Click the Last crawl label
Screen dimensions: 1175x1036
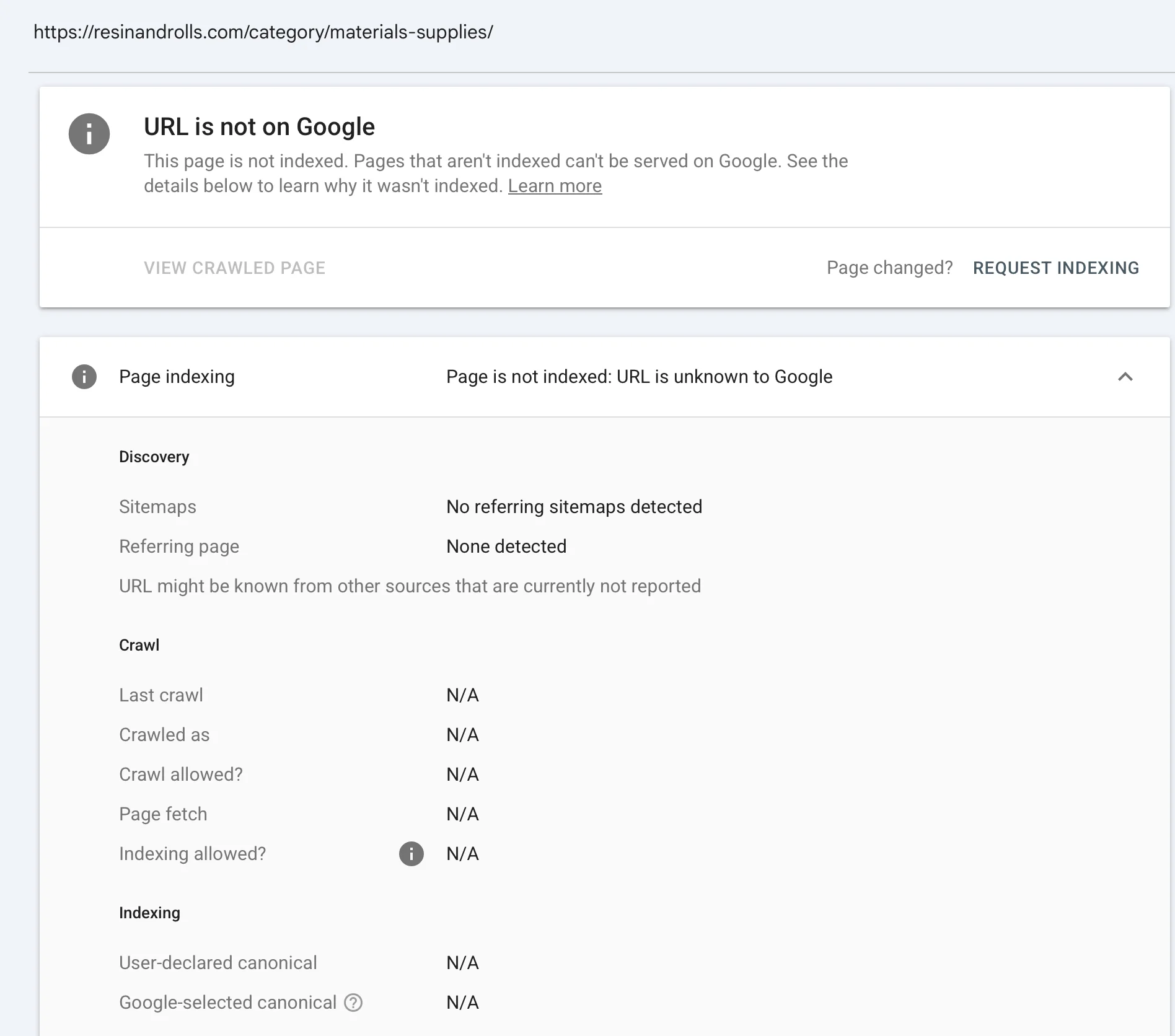pyautogui.click(x=161, y=695)
